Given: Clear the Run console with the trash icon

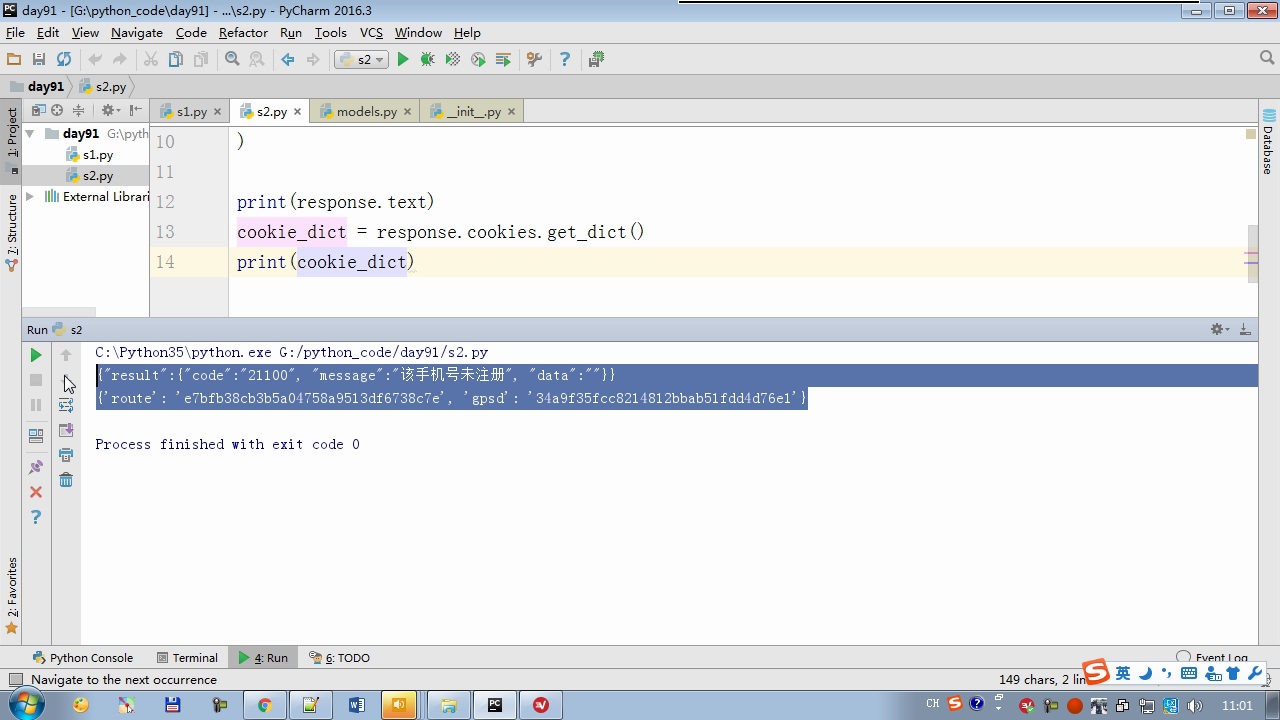Looking at the screenshot, I should coord(66,480).
